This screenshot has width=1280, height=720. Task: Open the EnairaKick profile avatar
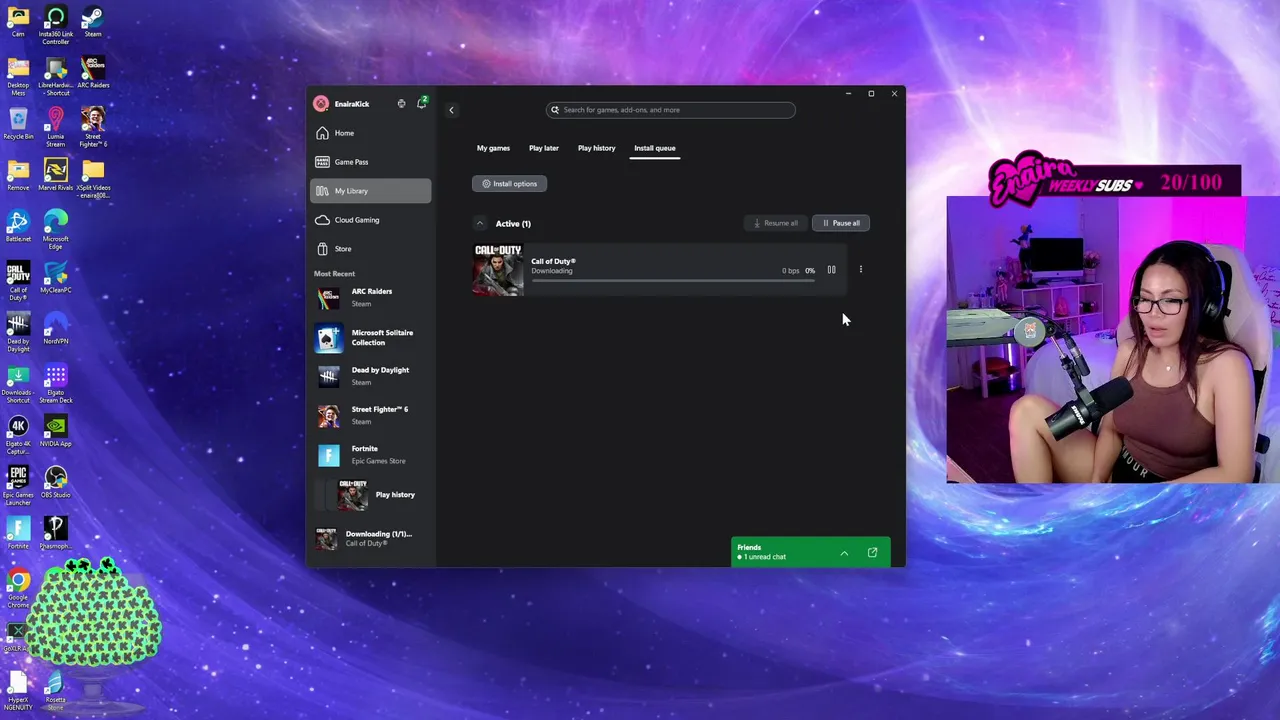(x=320, y=104)
